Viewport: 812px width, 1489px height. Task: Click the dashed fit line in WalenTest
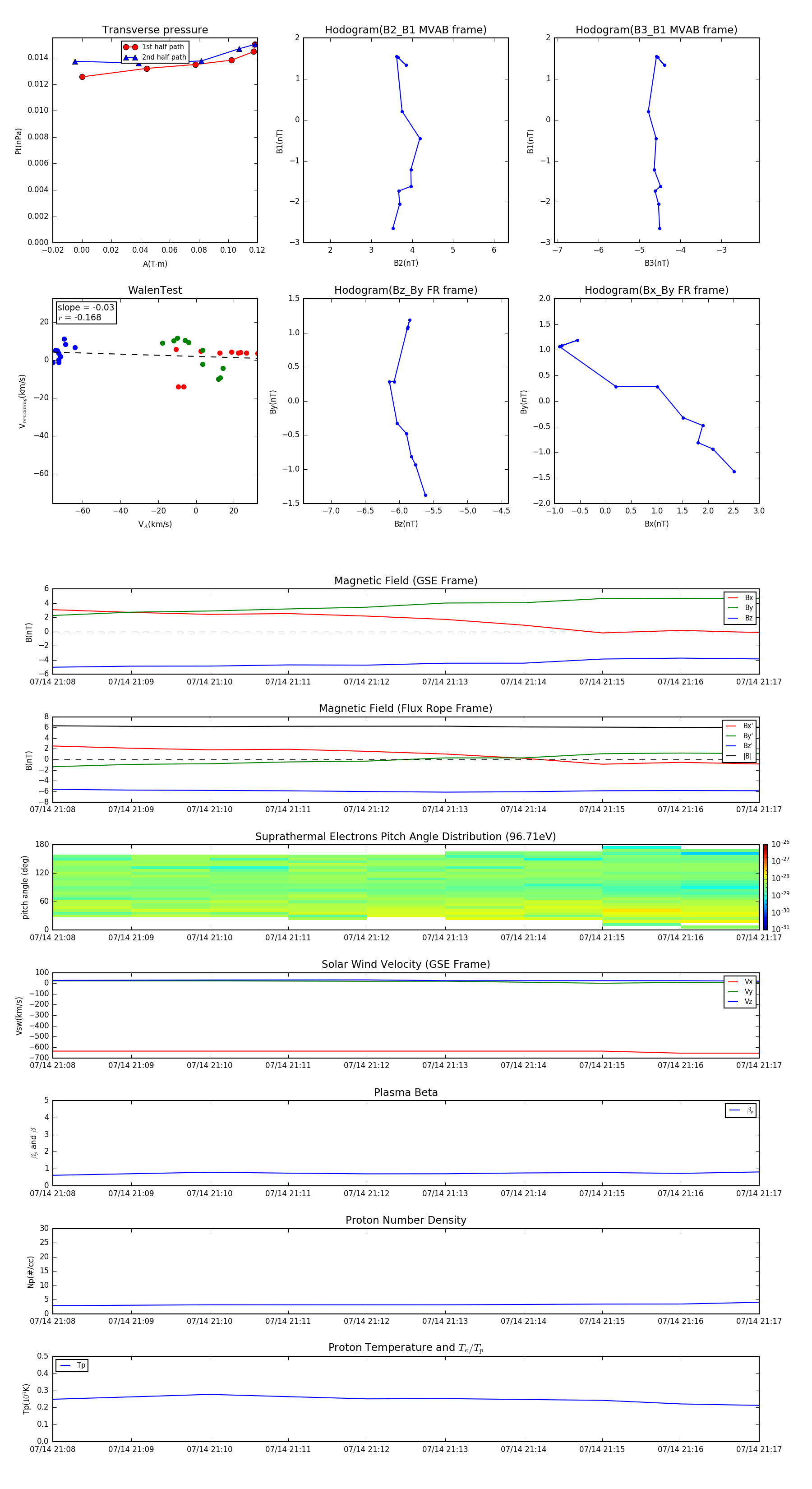coord(155,355)
